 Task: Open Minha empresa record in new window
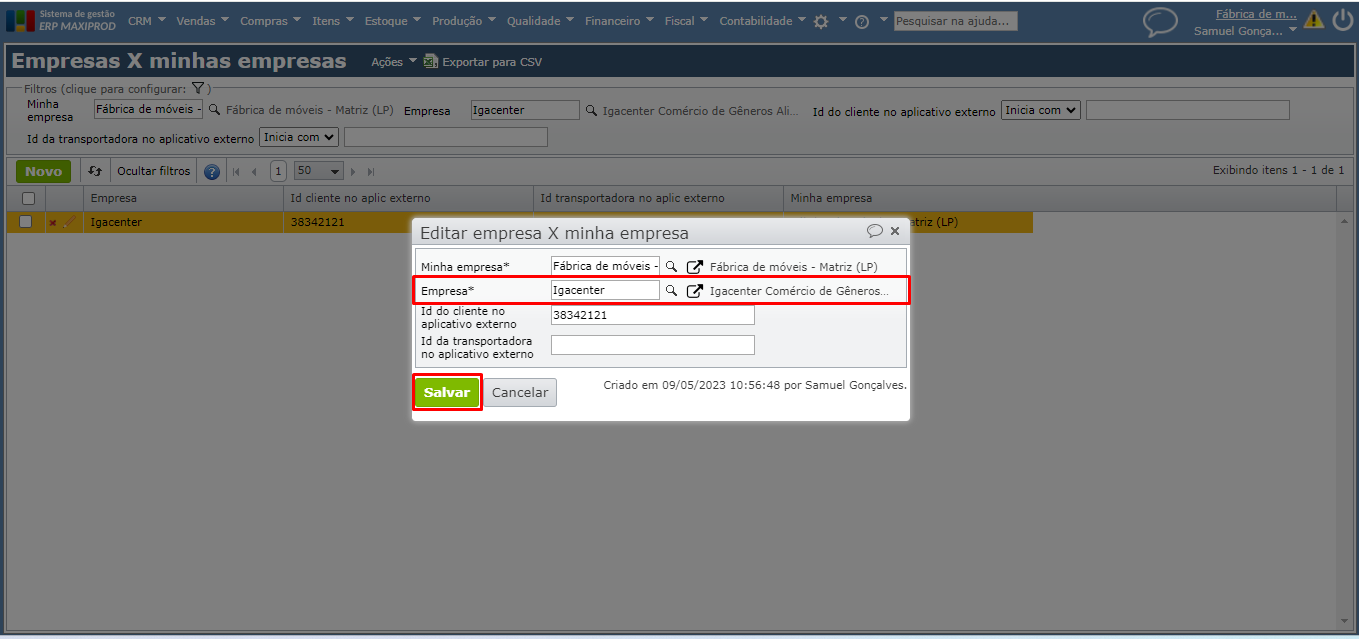(694, 267)
